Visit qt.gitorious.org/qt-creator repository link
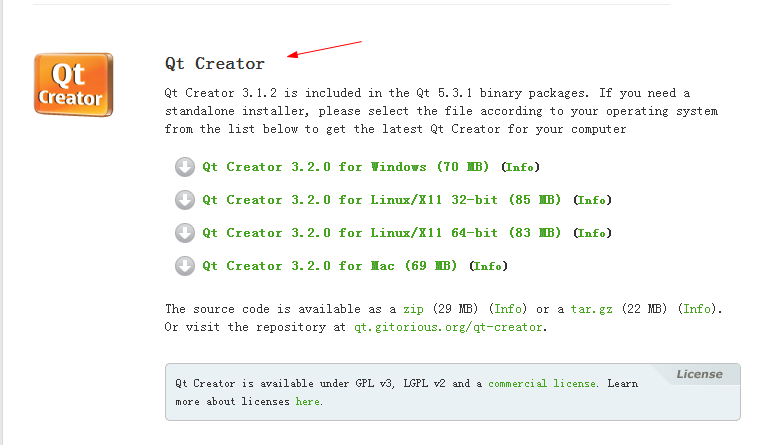This screenshot has height=445, width=768. [x=448, y=327]
